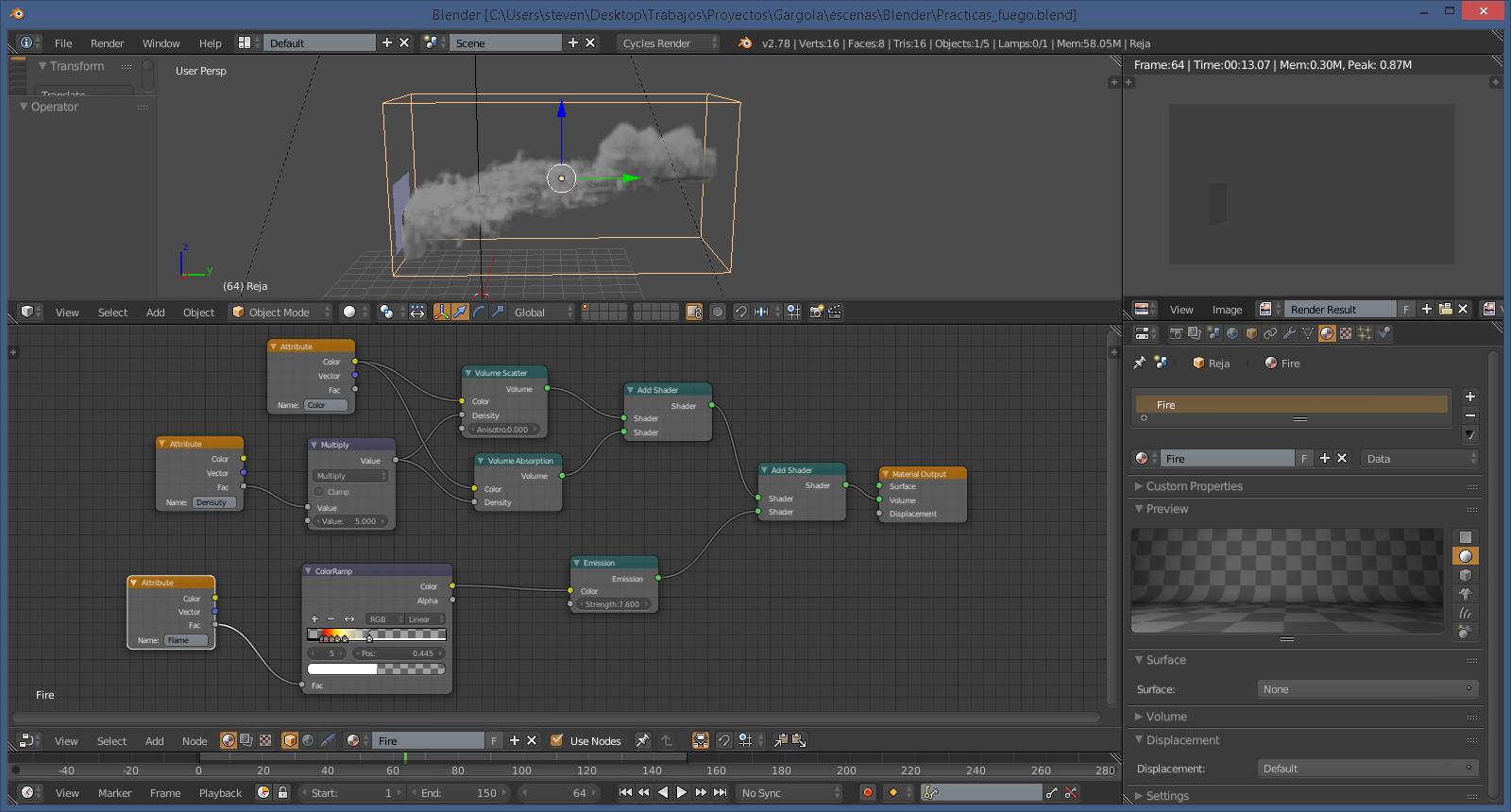The height and width of the screenshot is (812, 1511).
Task: Click the record keyframe button in timeline
Action: [867, 793]
